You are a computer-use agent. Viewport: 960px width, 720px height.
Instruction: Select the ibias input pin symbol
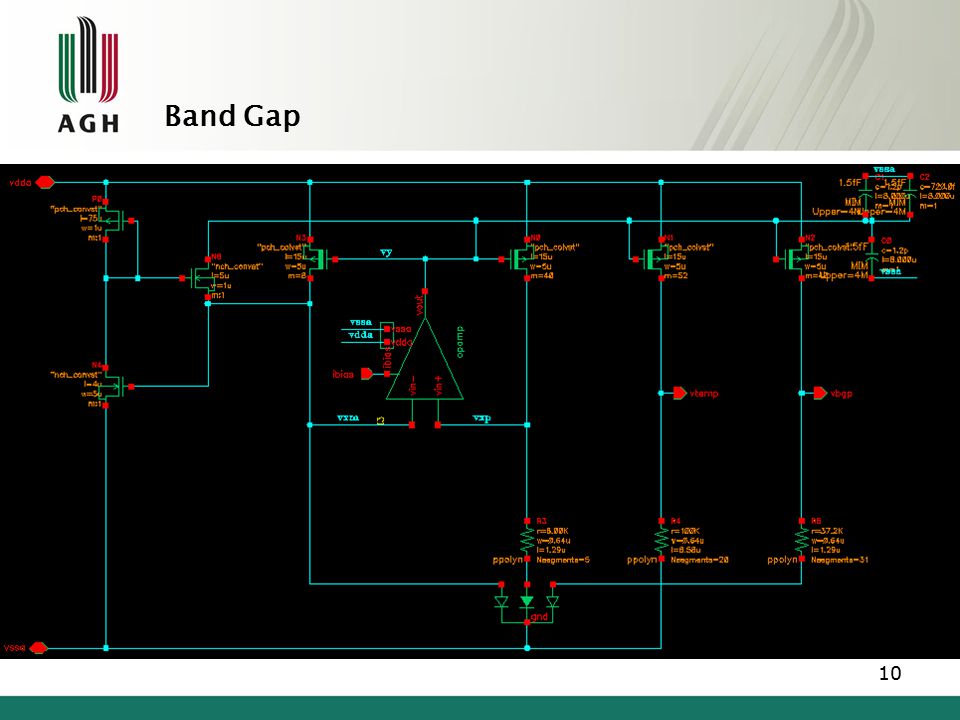click(367, 373)
